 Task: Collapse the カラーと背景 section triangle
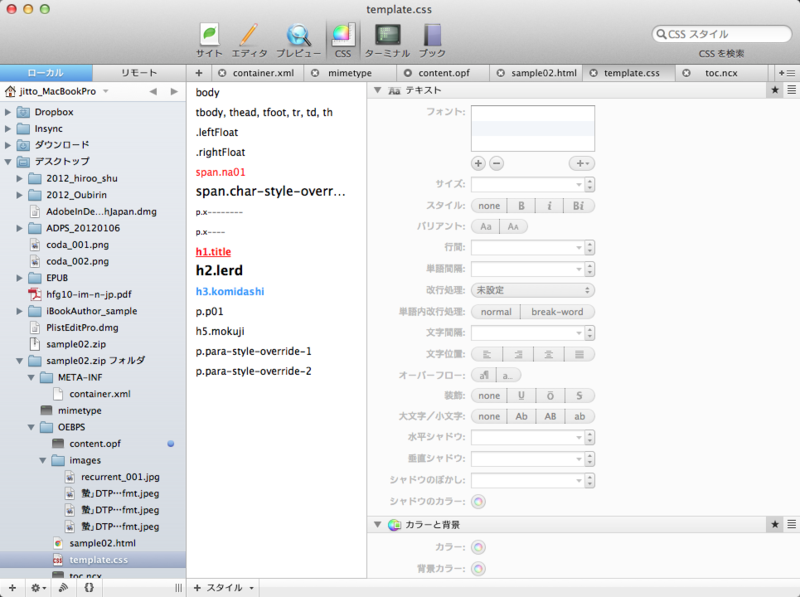pos(378,524)
